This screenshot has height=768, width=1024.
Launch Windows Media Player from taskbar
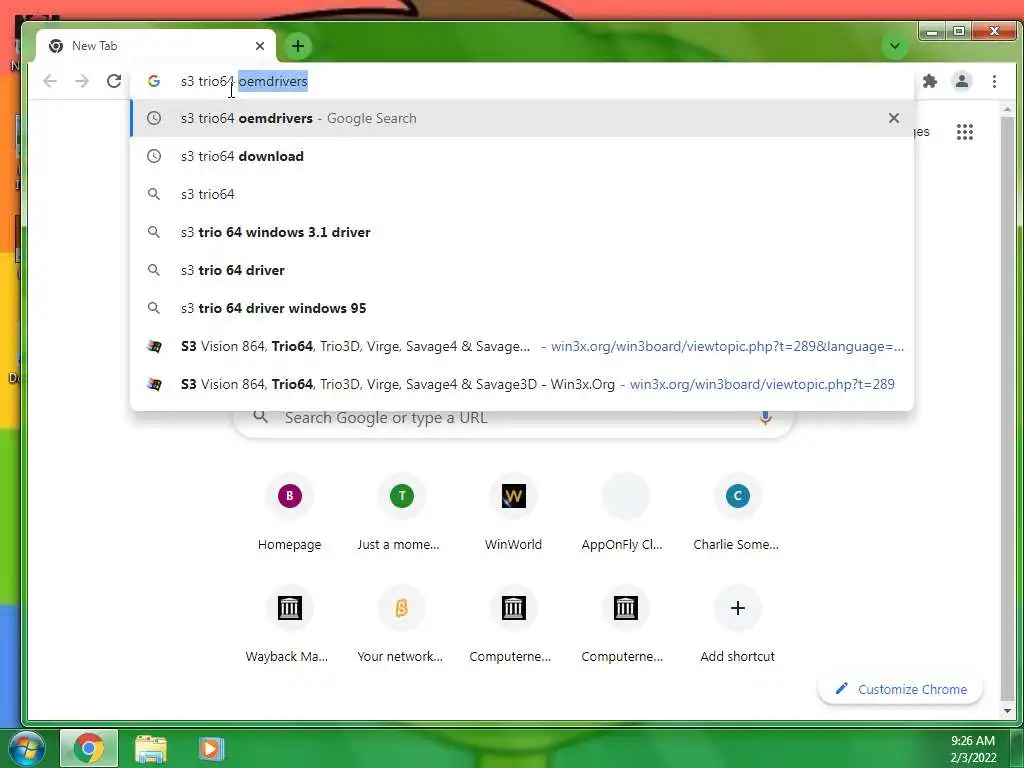tap(210, 749)
